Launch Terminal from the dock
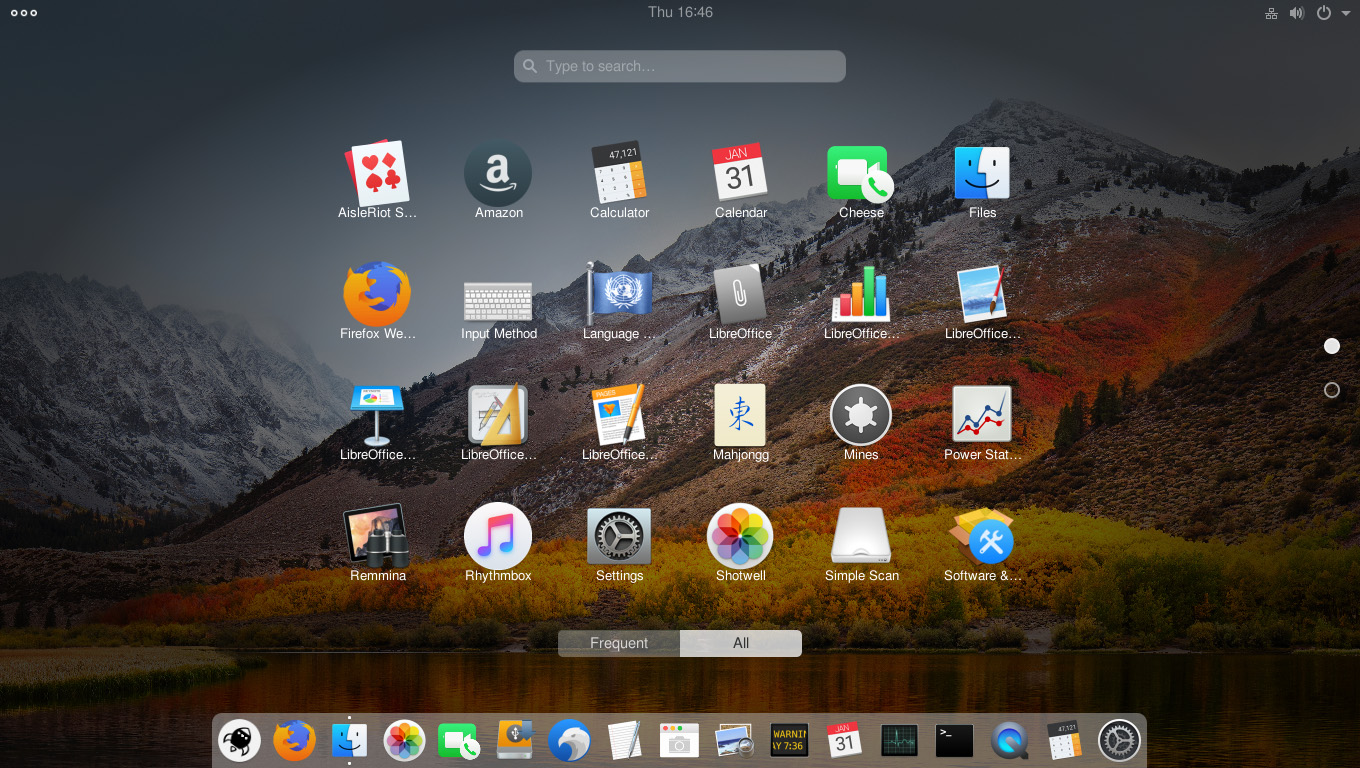Screen dimensions: 1360x768 [x=954, y=741]
